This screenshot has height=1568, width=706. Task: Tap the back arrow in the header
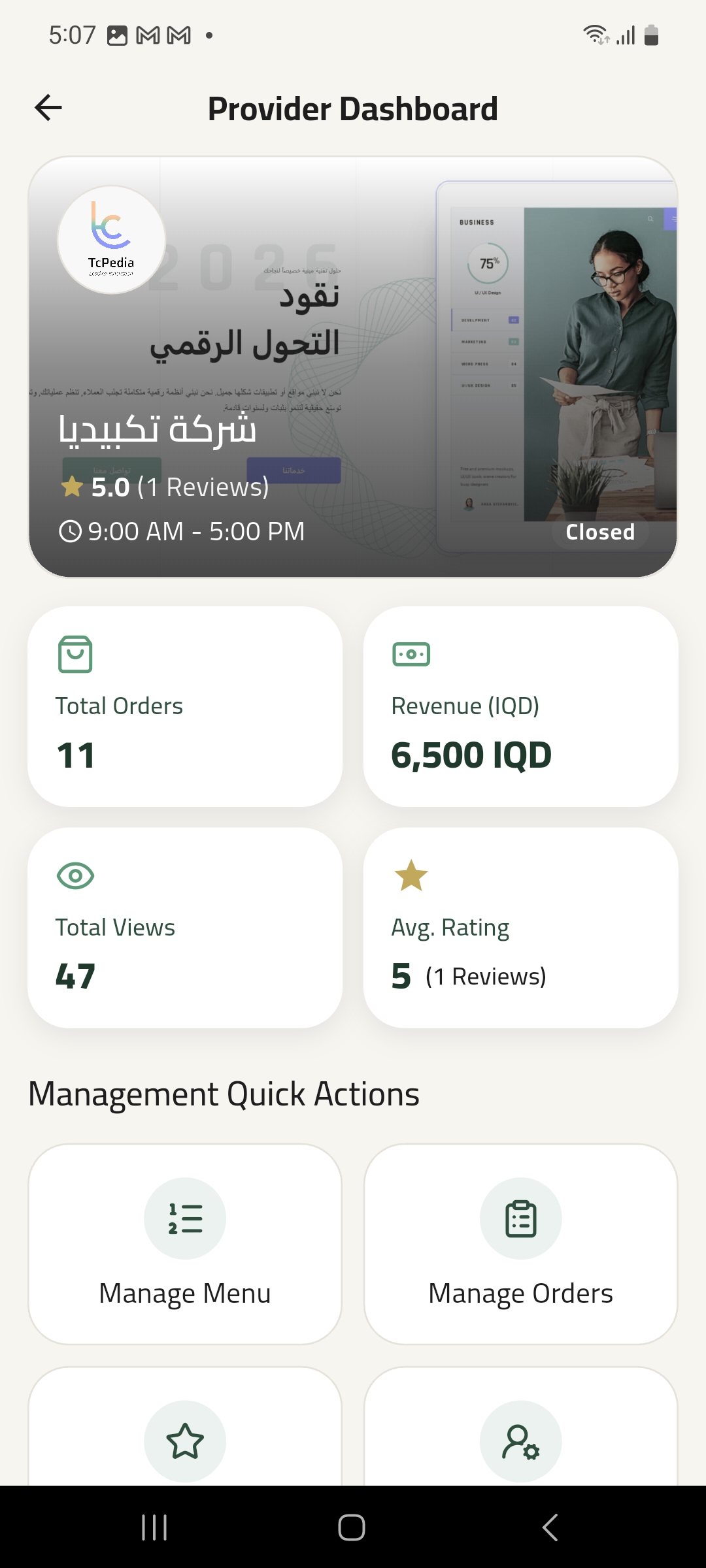pyautogui.click(x=48, y=108)
